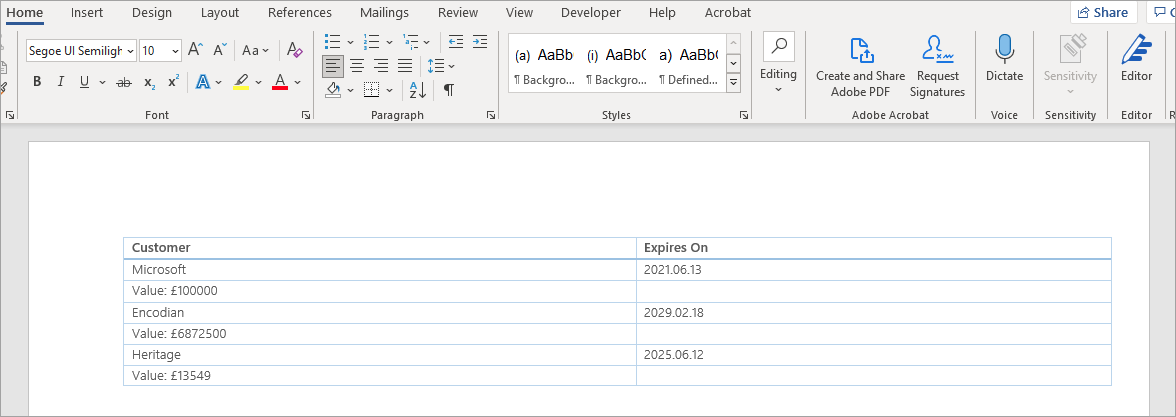Go to the Mailings tab

(384, 13)
